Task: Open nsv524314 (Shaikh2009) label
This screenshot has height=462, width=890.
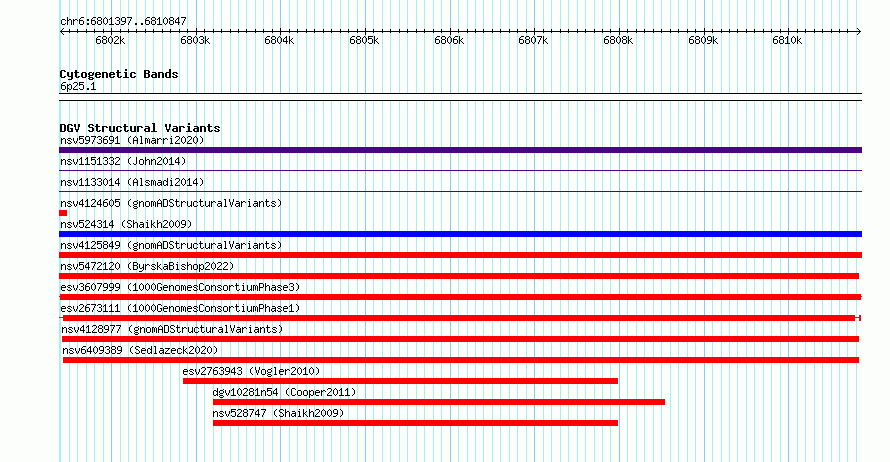Action: pos(126,224)
